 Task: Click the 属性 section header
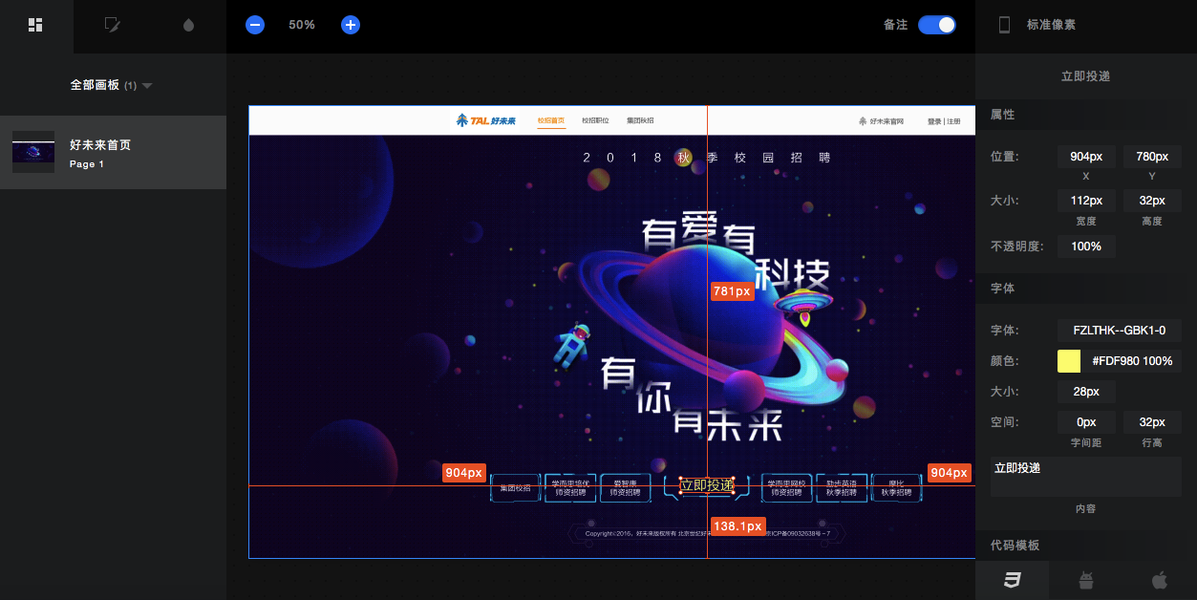[1002, 115]
